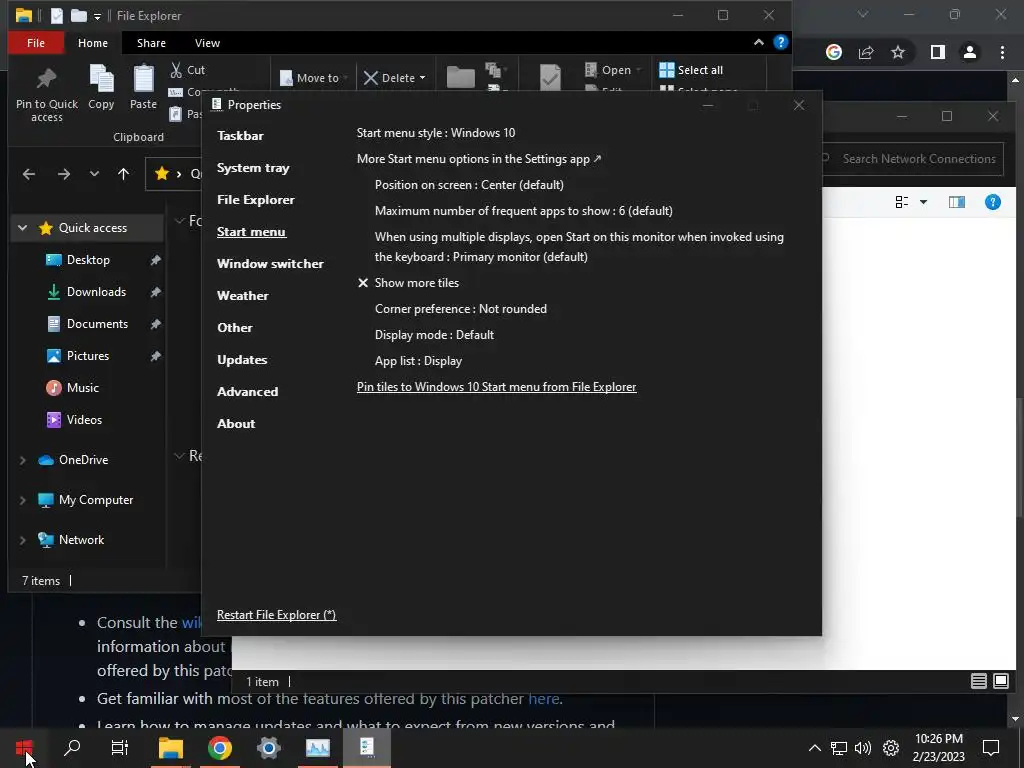Image resolution: width=1024 pixels, height=768 pixels.
Task: Unpin Downloads from Quick access
Action: tap(155, 292)
